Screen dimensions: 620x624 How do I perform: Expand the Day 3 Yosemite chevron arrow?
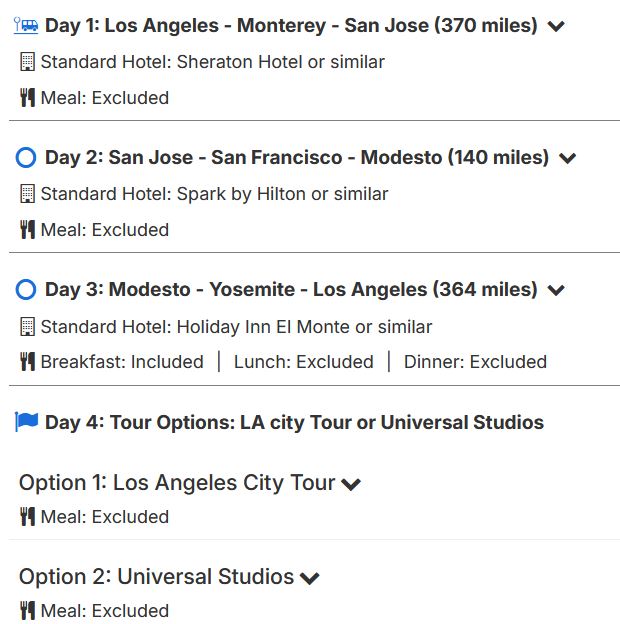pos(556,291)
